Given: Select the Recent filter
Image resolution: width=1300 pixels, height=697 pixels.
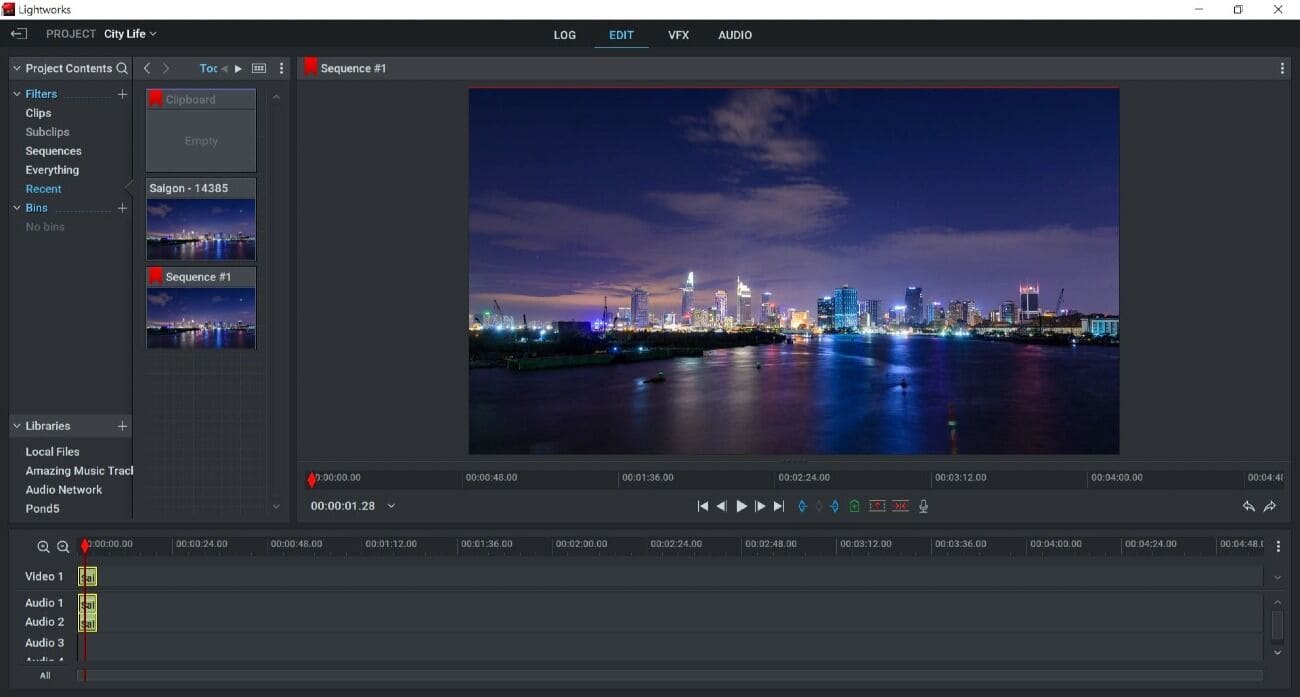Looking at the screenshot, I should coord(44,188).
